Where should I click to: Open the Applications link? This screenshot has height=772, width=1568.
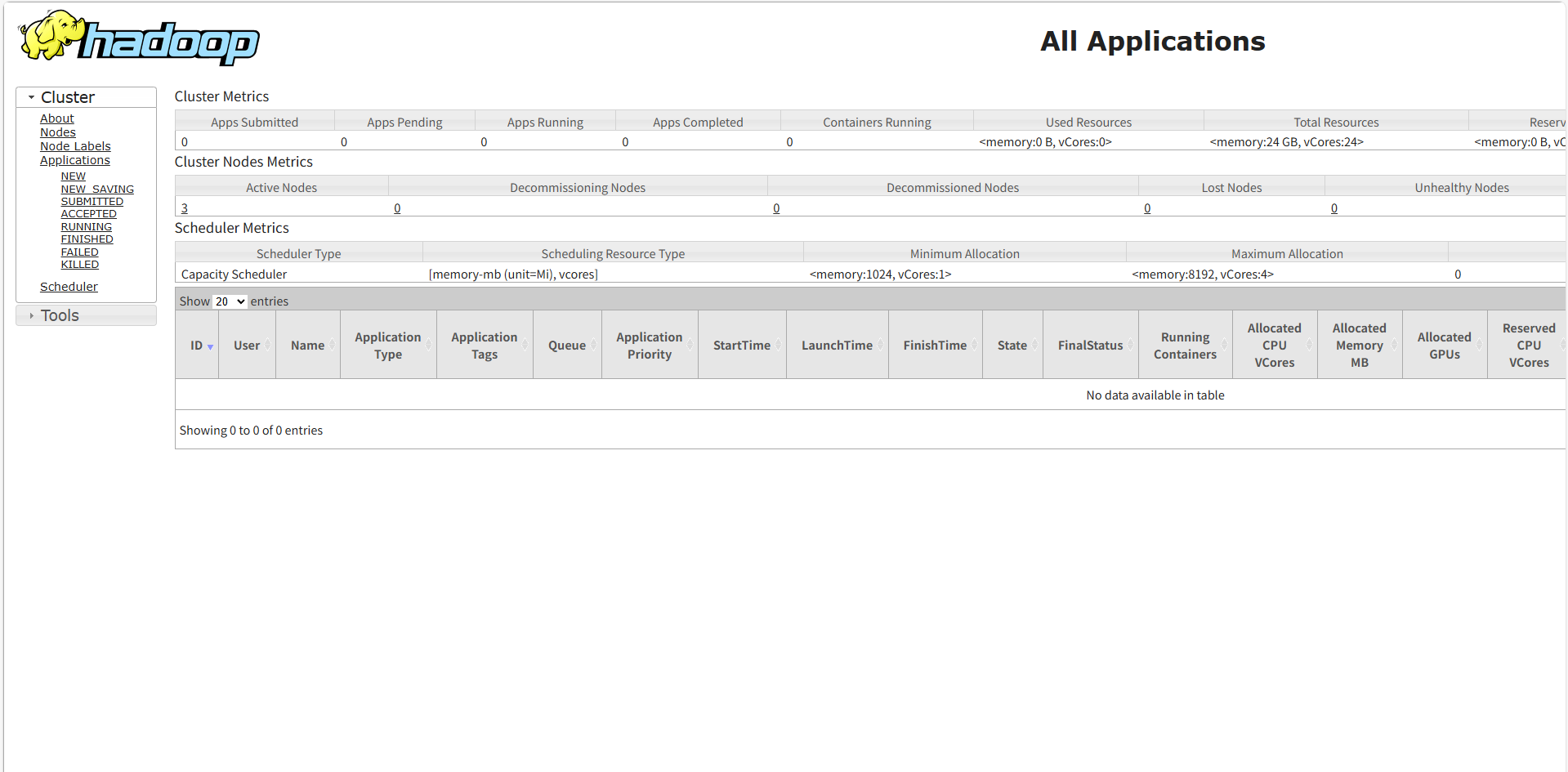coord(74,160)
